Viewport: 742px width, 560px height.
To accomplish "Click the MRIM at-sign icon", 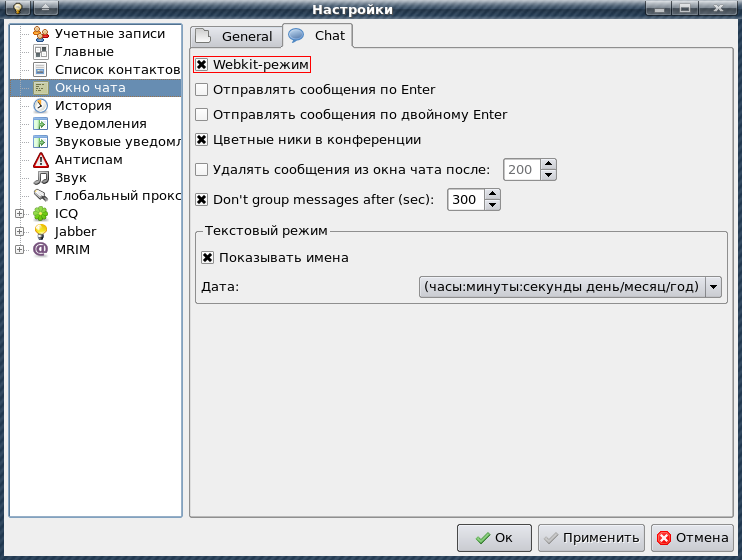I will (x=41, y=249).
